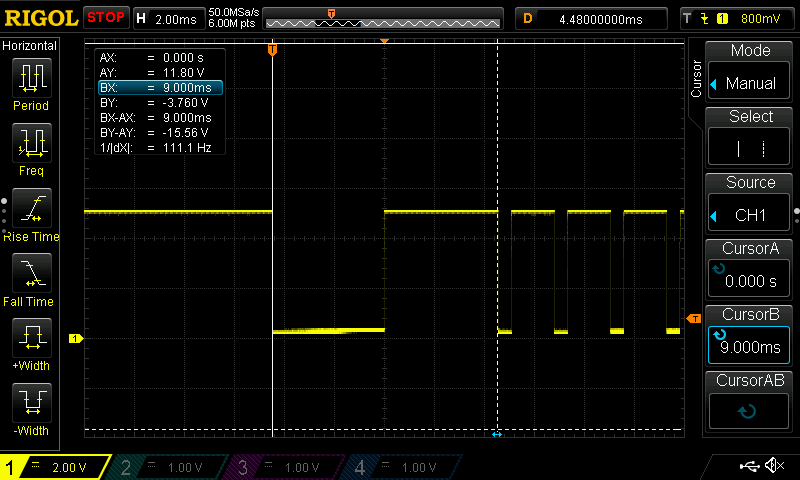Click the USB connection status icon
Image resolution: width=800 pixels, height=480 pixels.
point(748,466)
